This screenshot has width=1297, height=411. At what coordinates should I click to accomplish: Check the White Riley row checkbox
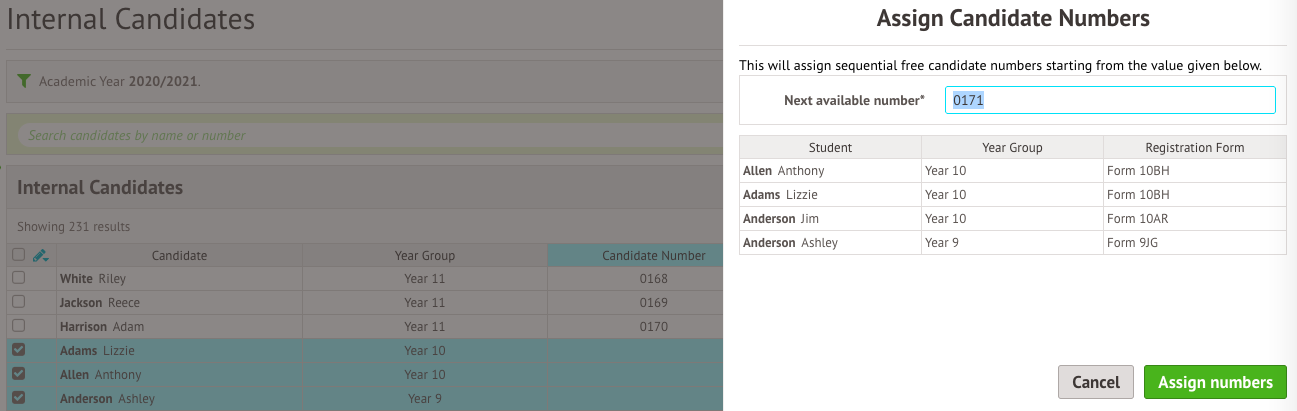[x=18, y=279]
